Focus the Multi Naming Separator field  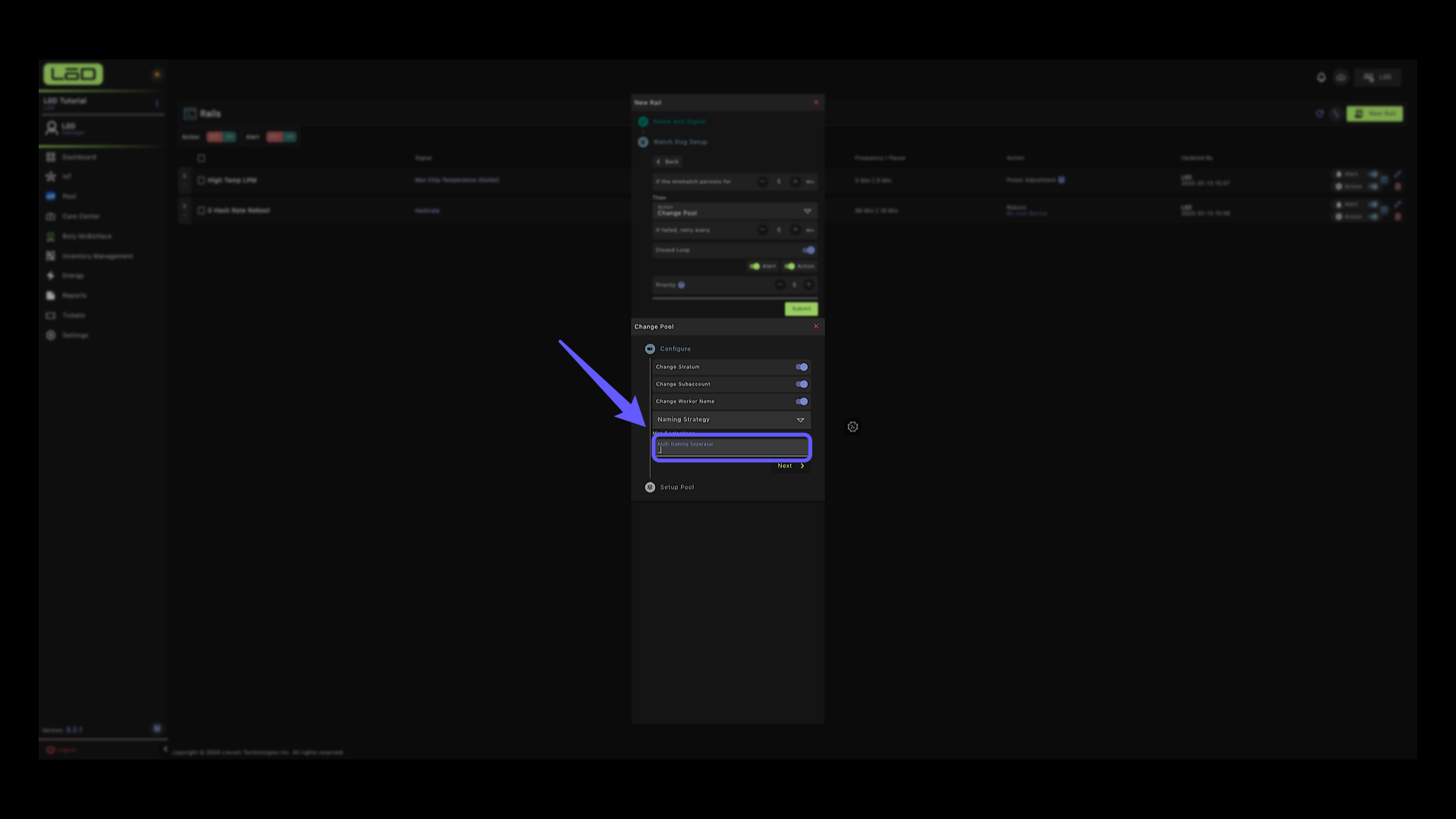tap(732, 447)
